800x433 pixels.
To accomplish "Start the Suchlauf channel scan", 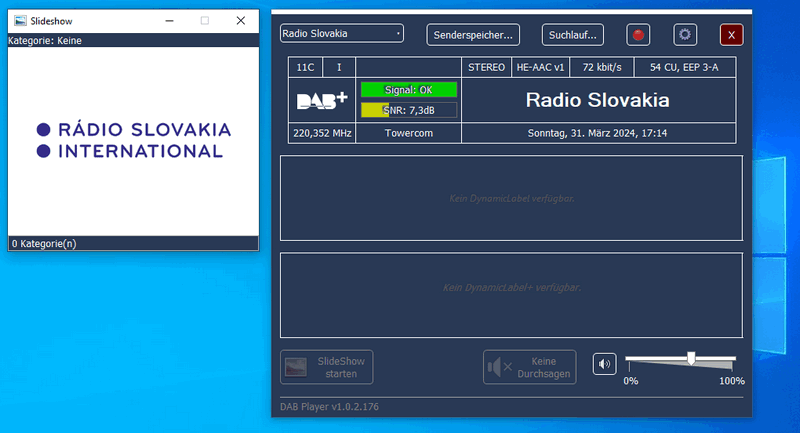I will [x=572, y=35].
